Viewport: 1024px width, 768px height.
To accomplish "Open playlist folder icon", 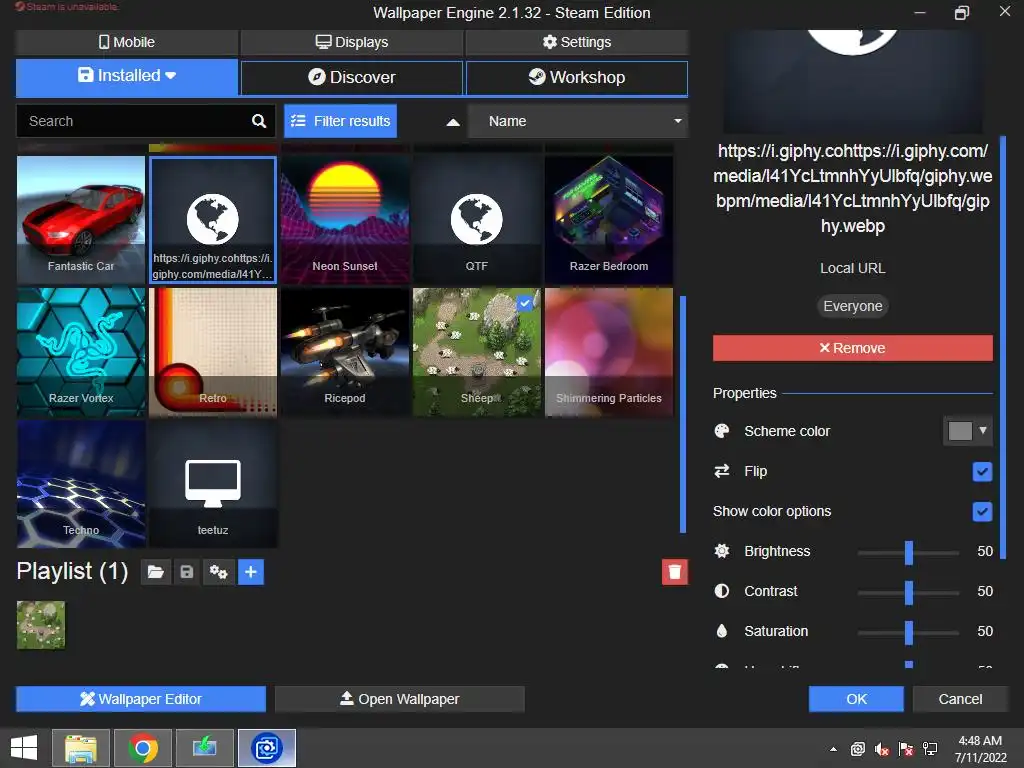I will click(x=155, y=572).
